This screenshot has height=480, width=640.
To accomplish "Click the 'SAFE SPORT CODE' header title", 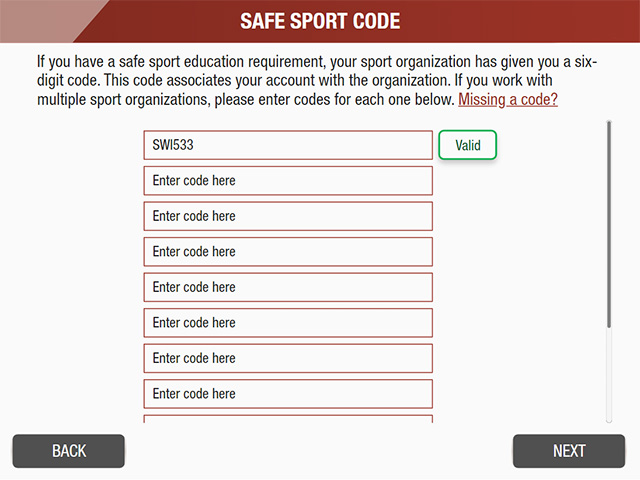I will click(320, 21).
